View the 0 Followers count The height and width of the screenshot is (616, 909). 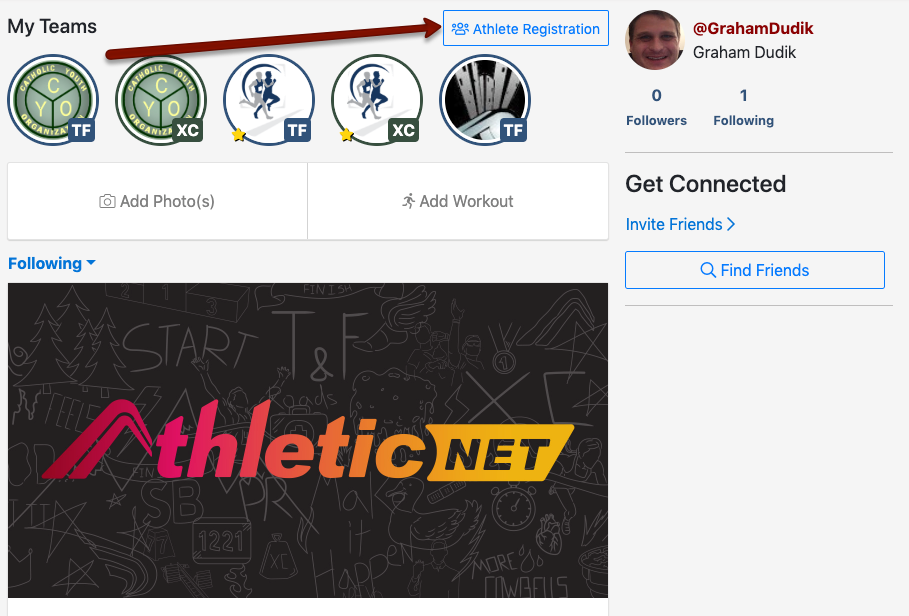click(656, 107)
